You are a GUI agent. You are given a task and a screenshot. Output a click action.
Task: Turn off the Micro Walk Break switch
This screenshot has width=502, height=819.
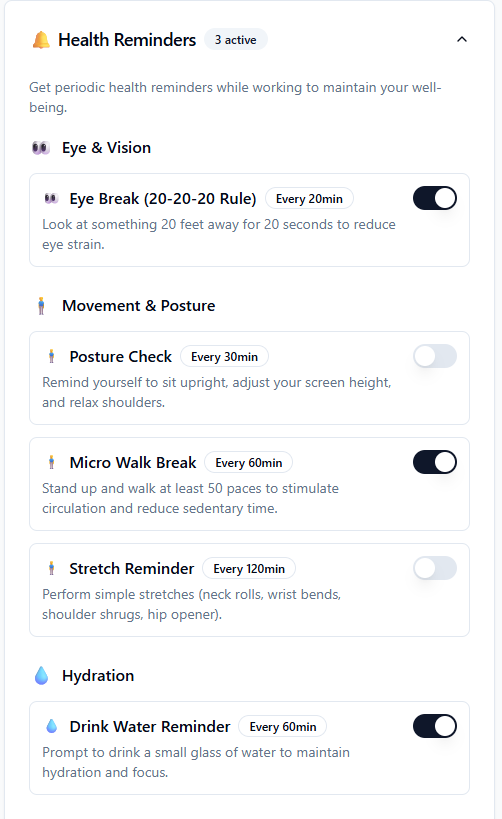(435, 462)
